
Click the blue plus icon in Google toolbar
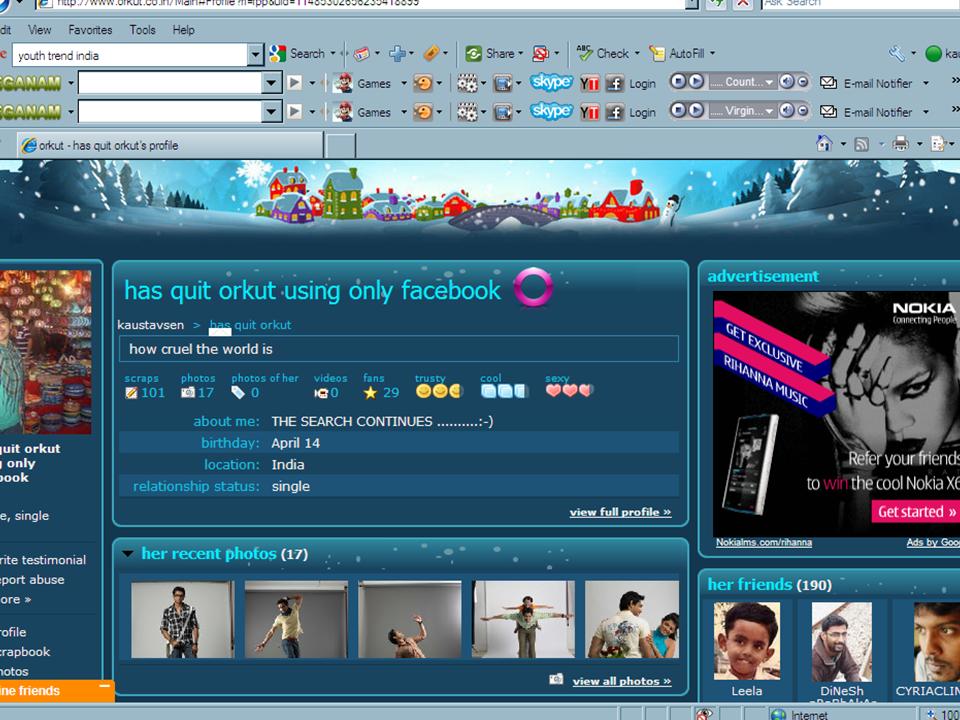coord(397,54)
